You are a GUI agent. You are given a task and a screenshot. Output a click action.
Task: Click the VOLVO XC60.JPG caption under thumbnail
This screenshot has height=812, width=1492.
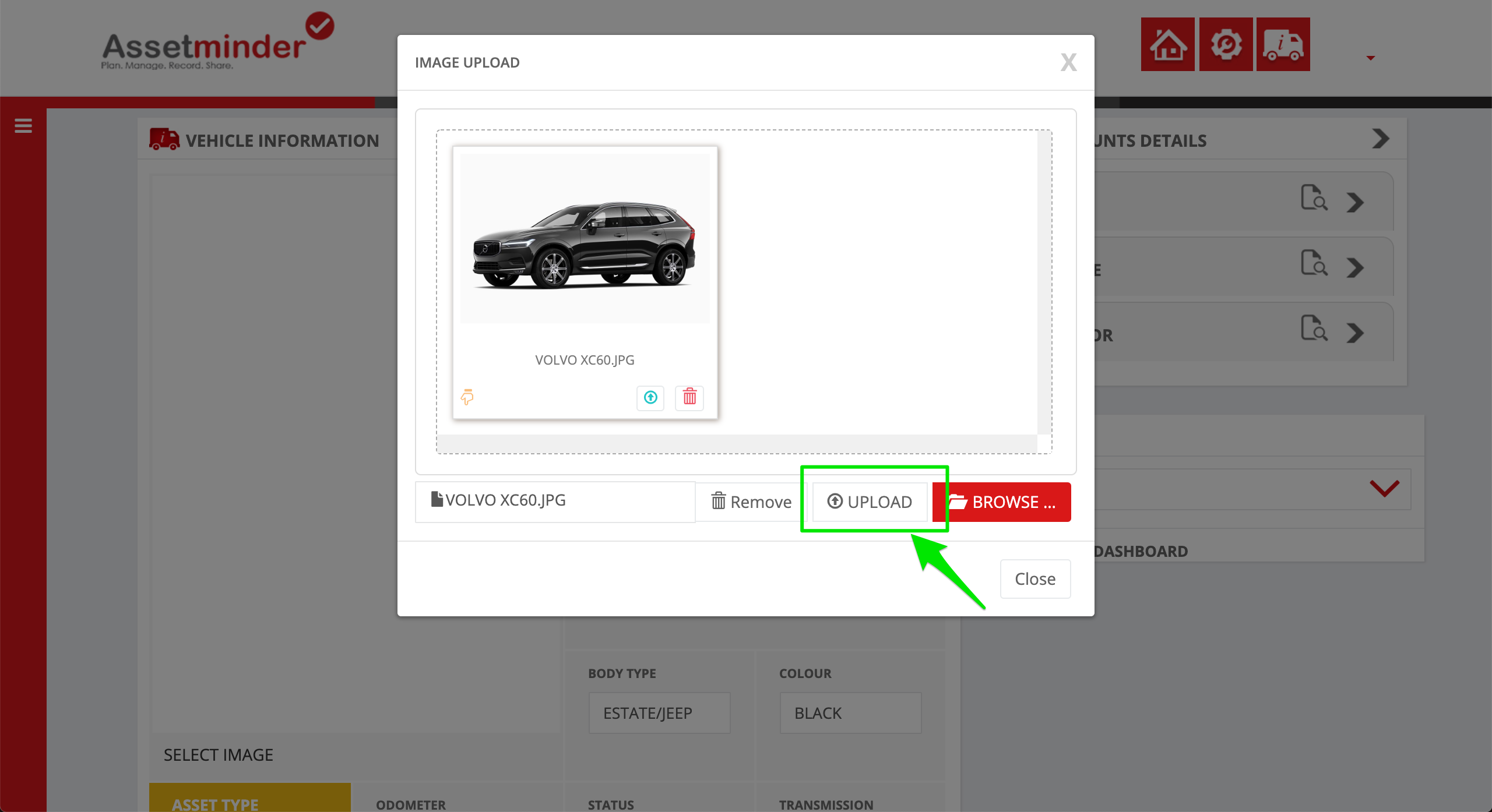(x=585, y=360)
